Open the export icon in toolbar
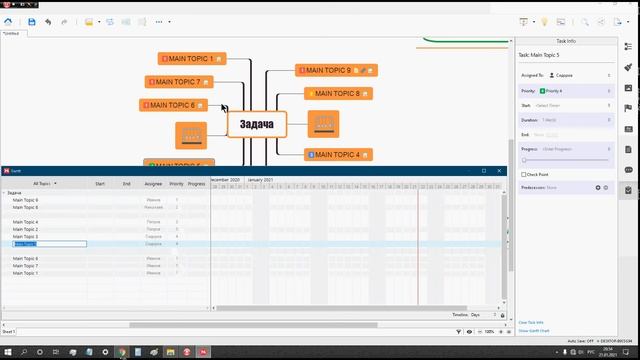This screenshot has height=360, width=640. click(618, 22)
